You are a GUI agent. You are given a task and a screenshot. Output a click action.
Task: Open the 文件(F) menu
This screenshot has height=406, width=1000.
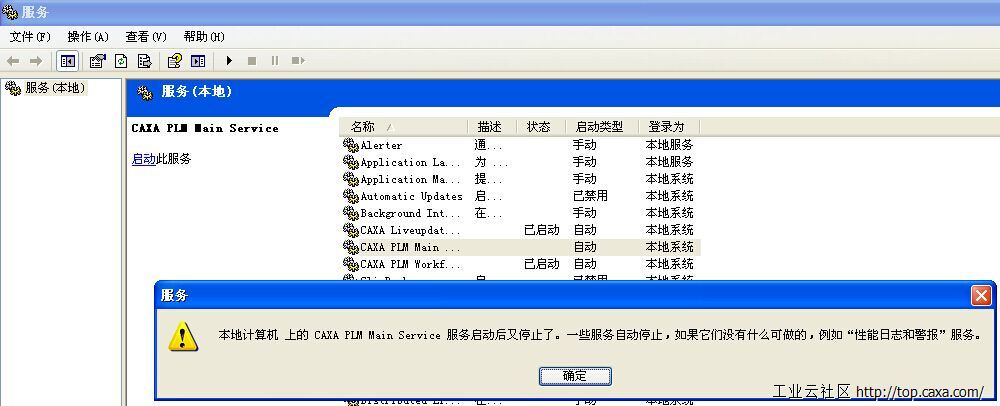click(x=30, y=37)
